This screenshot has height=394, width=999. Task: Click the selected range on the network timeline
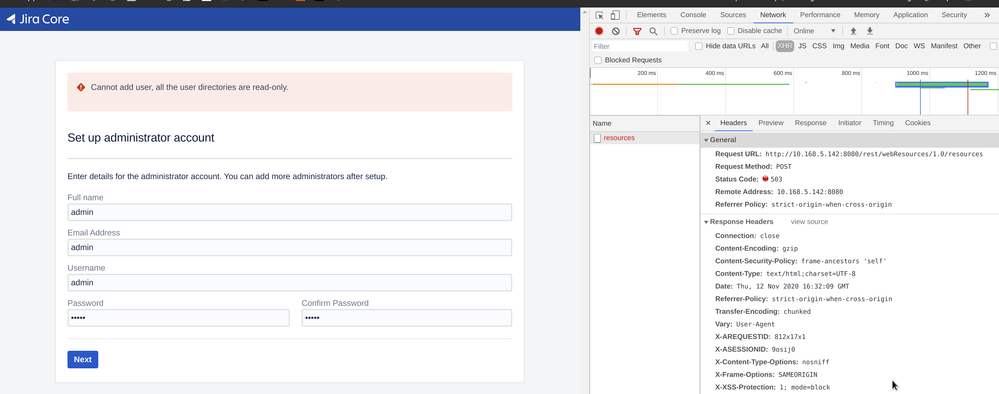[x=942, y=85]
